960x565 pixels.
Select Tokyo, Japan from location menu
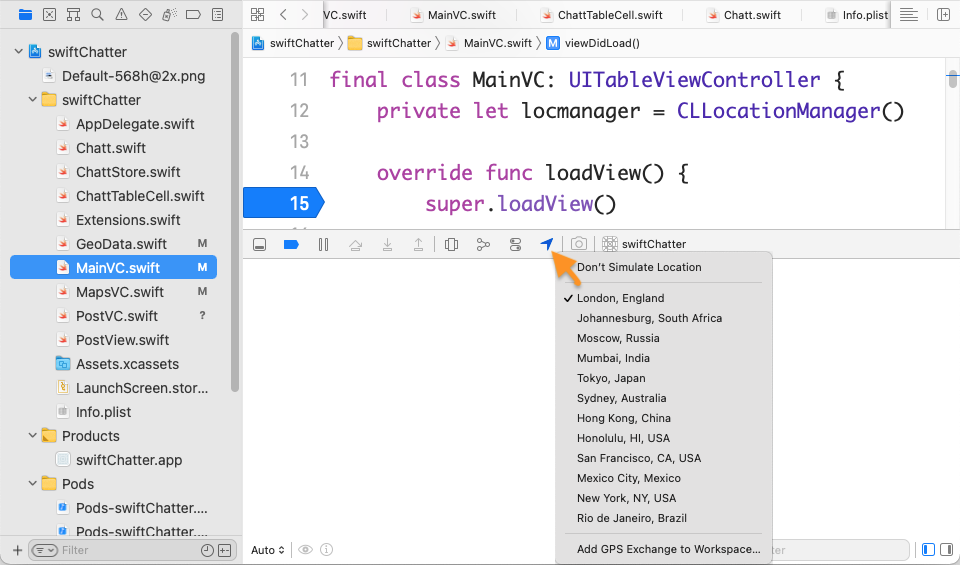611,378
